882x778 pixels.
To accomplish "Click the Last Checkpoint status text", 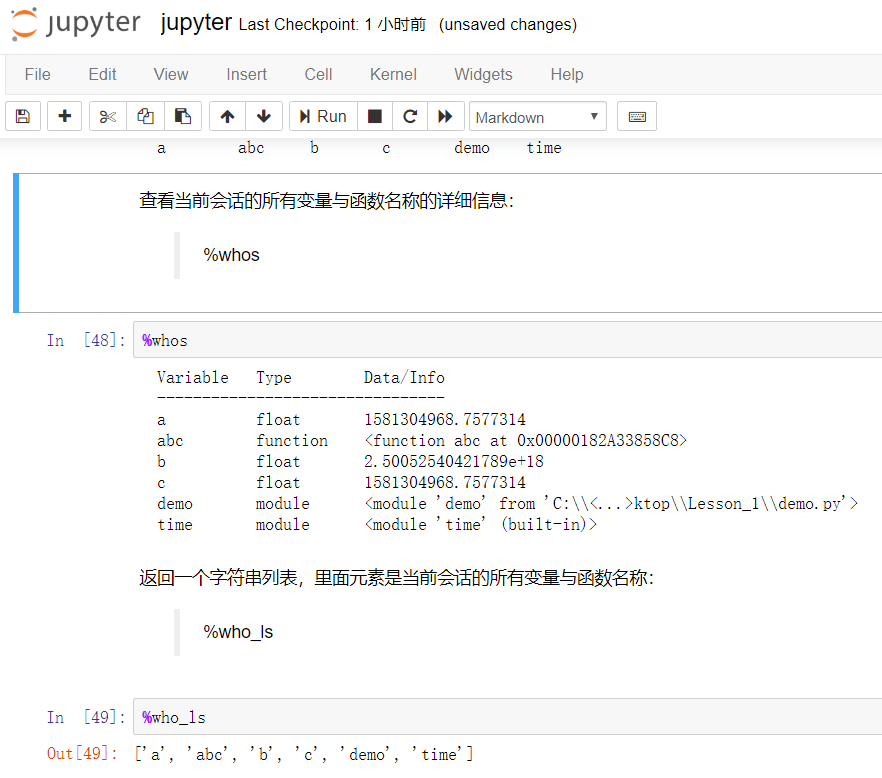I will [332, 25].
